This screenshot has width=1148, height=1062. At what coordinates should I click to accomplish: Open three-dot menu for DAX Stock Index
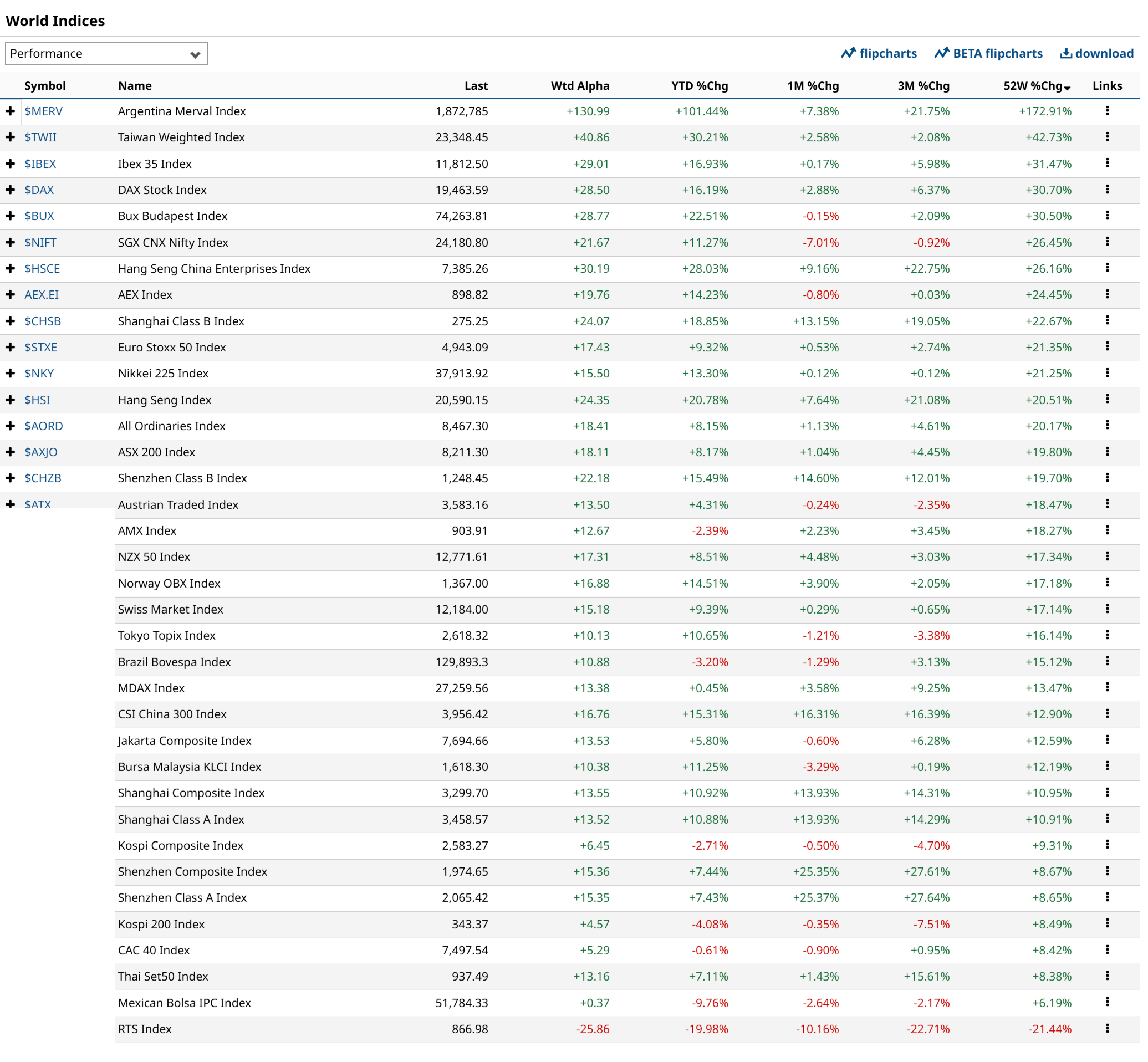pos(1106,190)
